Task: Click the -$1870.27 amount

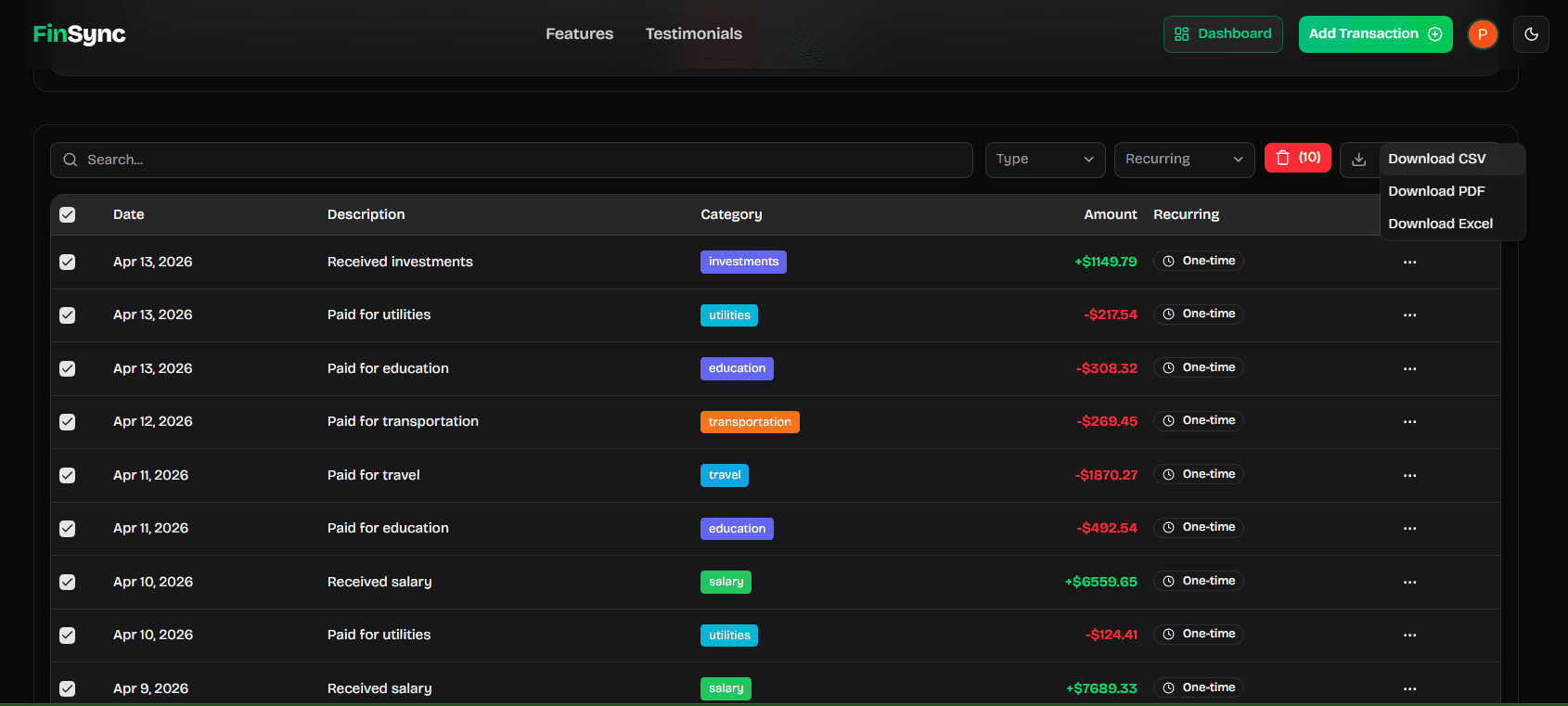Action: coord(1106,475)
